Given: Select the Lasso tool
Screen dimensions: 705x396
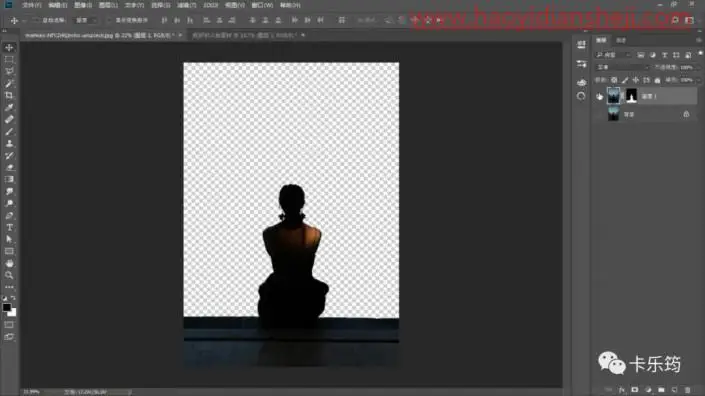Looking at the screenshot, I should point(9,71).
